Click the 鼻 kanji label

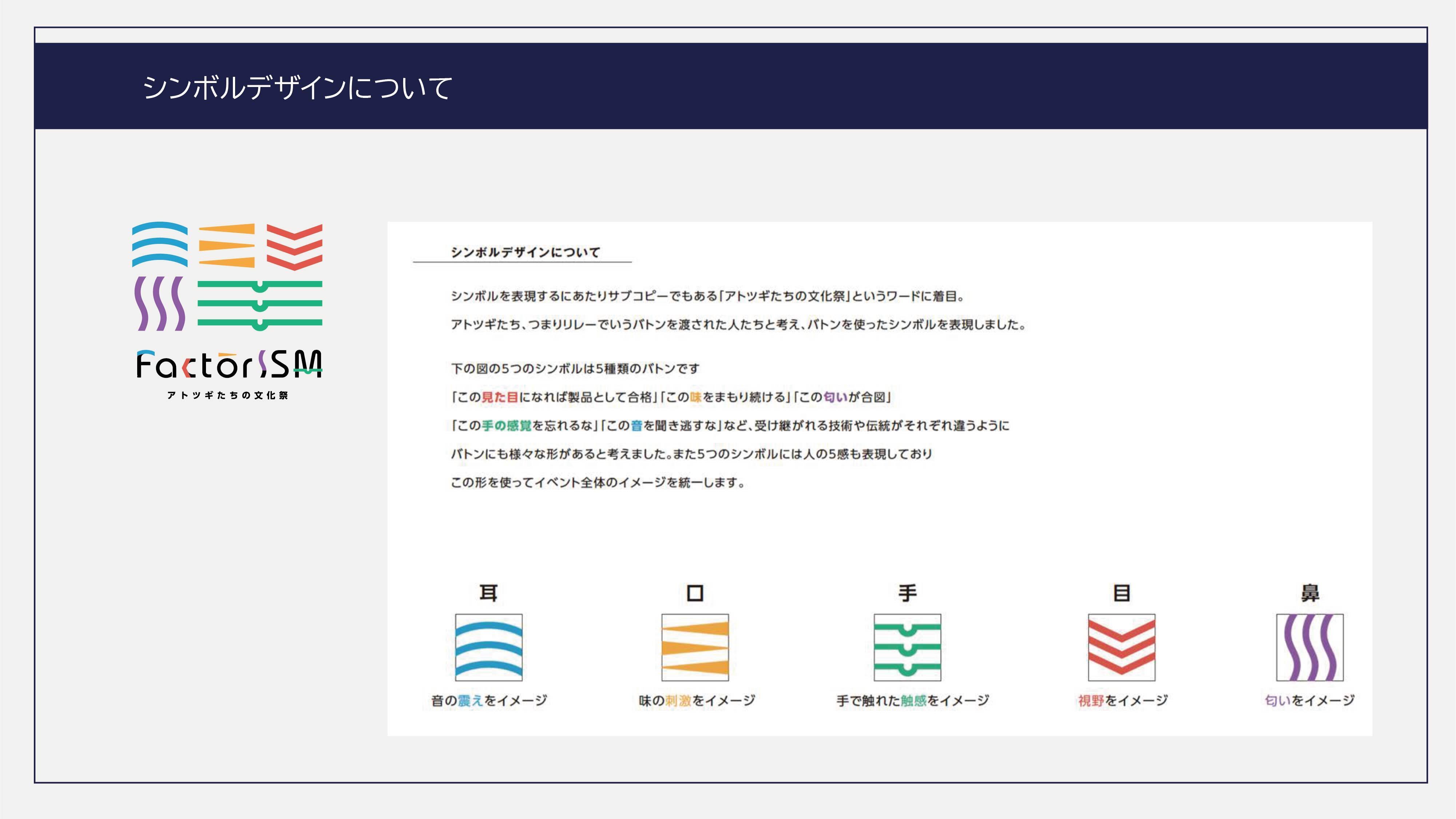click(x=1310, y=593)
